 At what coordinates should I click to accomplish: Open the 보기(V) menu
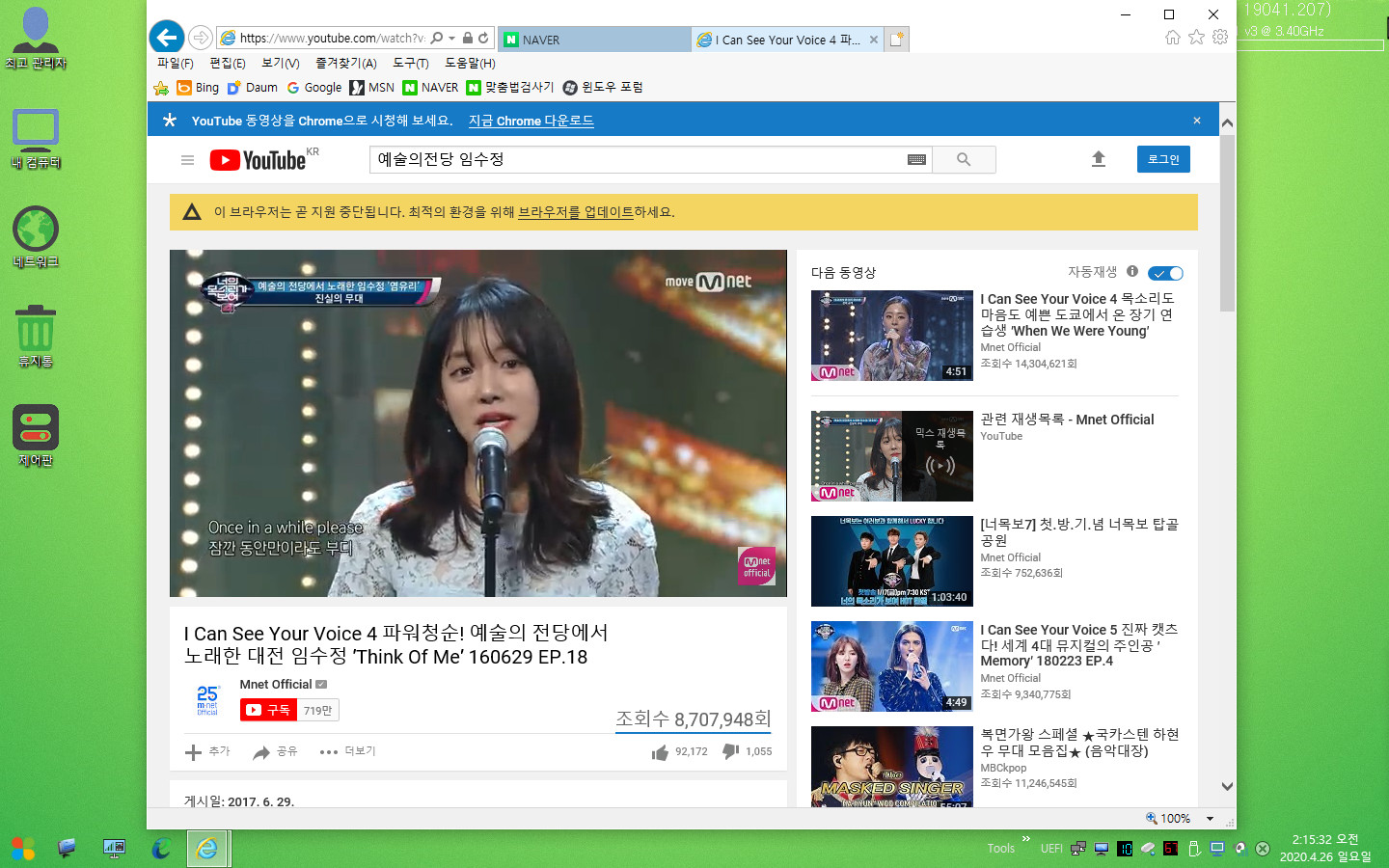(281, 63)
